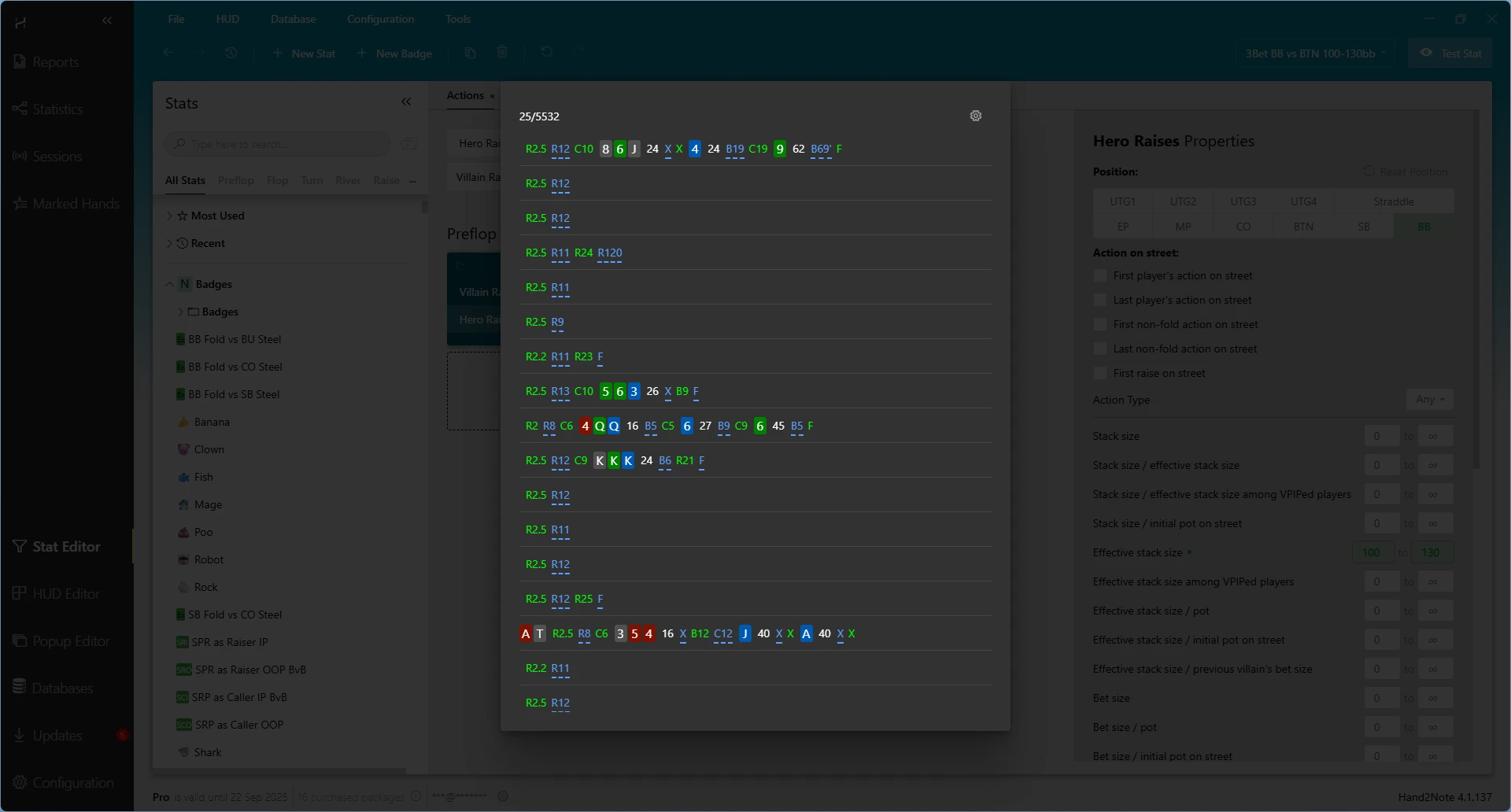Click the copy stat icon in toolbar

[x=470, y=53]
